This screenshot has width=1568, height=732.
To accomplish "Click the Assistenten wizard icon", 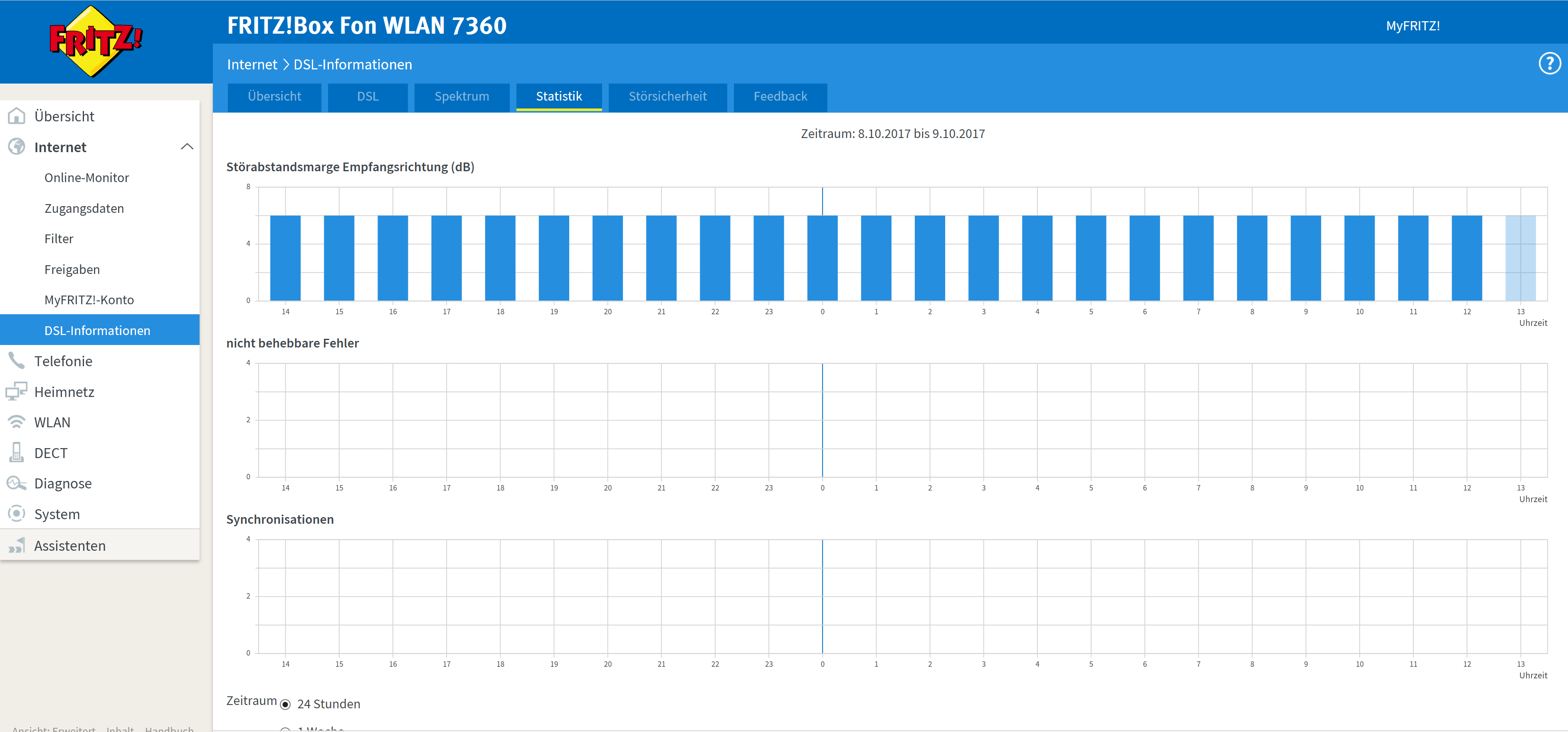I will coord(17,545).
